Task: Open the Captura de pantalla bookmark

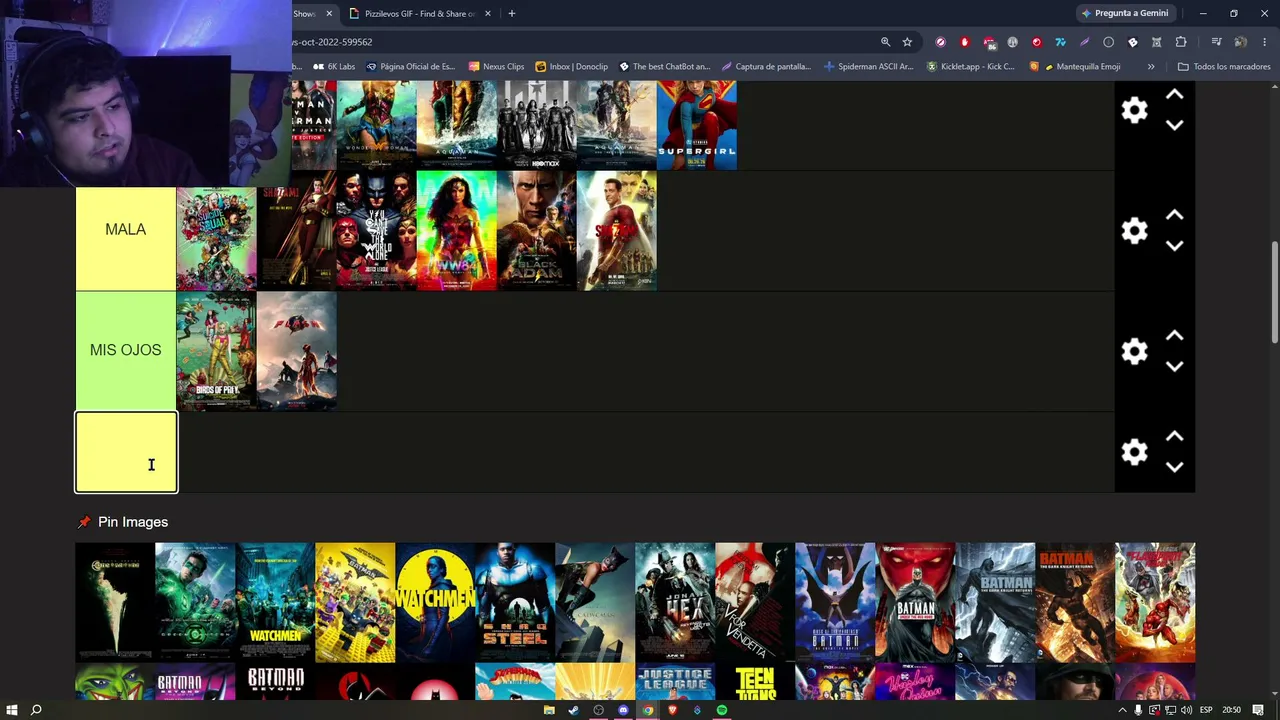Action: pos(766,67)
